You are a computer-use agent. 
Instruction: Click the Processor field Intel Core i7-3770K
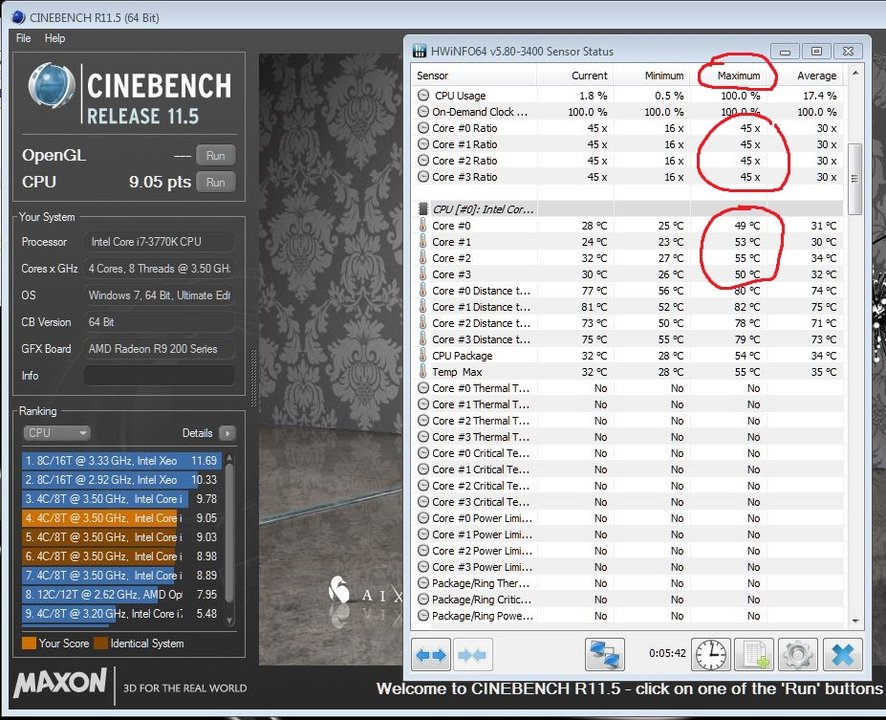tap(159, 242)
